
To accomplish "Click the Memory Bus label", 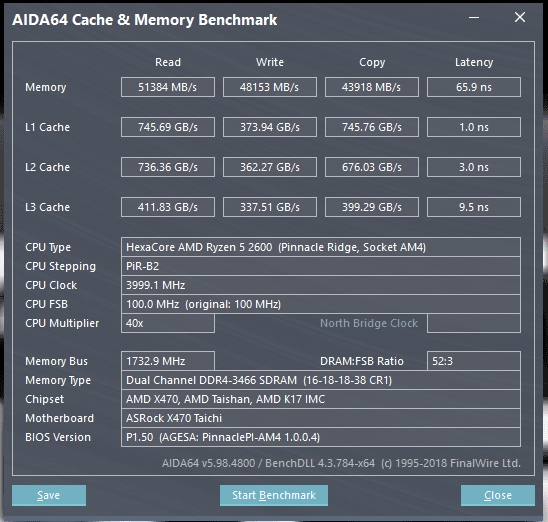I will tap(57, 361).
